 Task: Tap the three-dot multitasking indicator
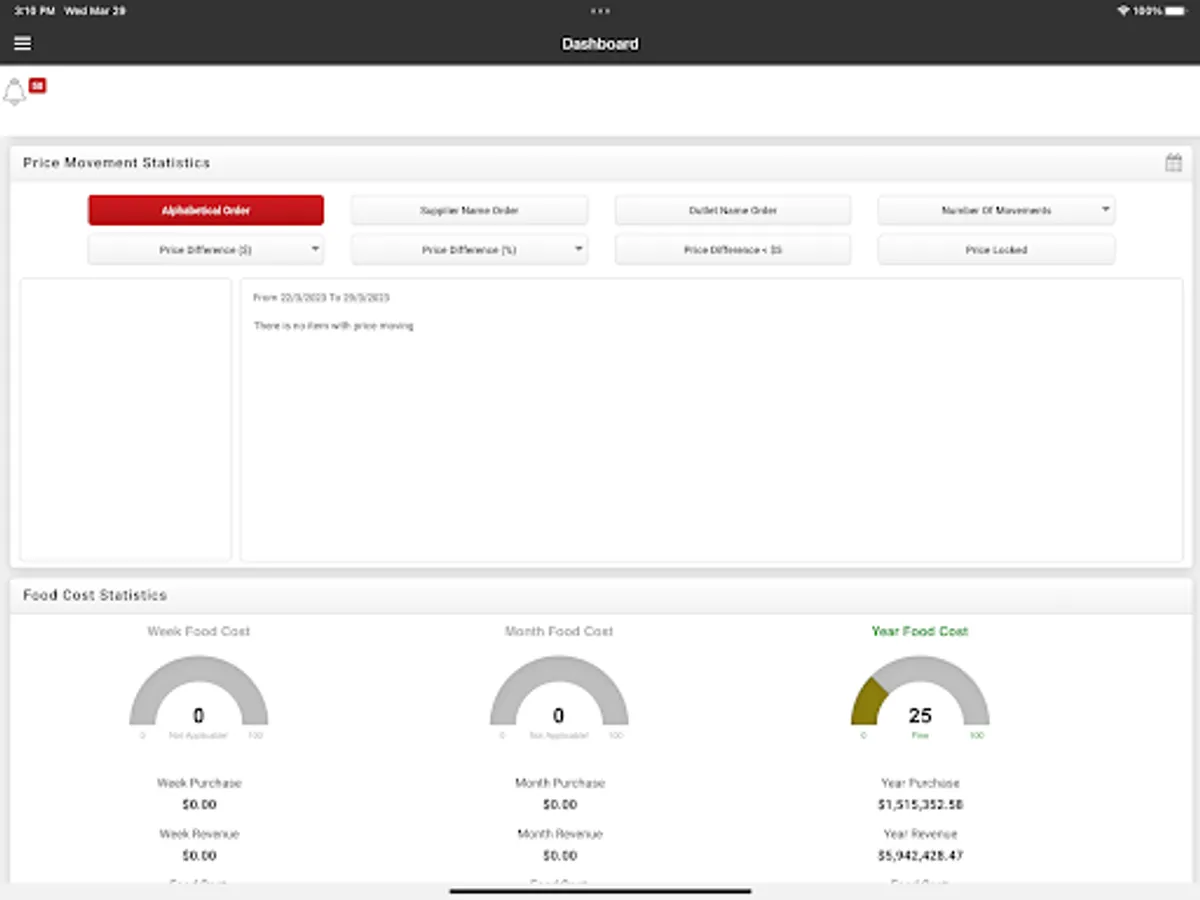600,11
